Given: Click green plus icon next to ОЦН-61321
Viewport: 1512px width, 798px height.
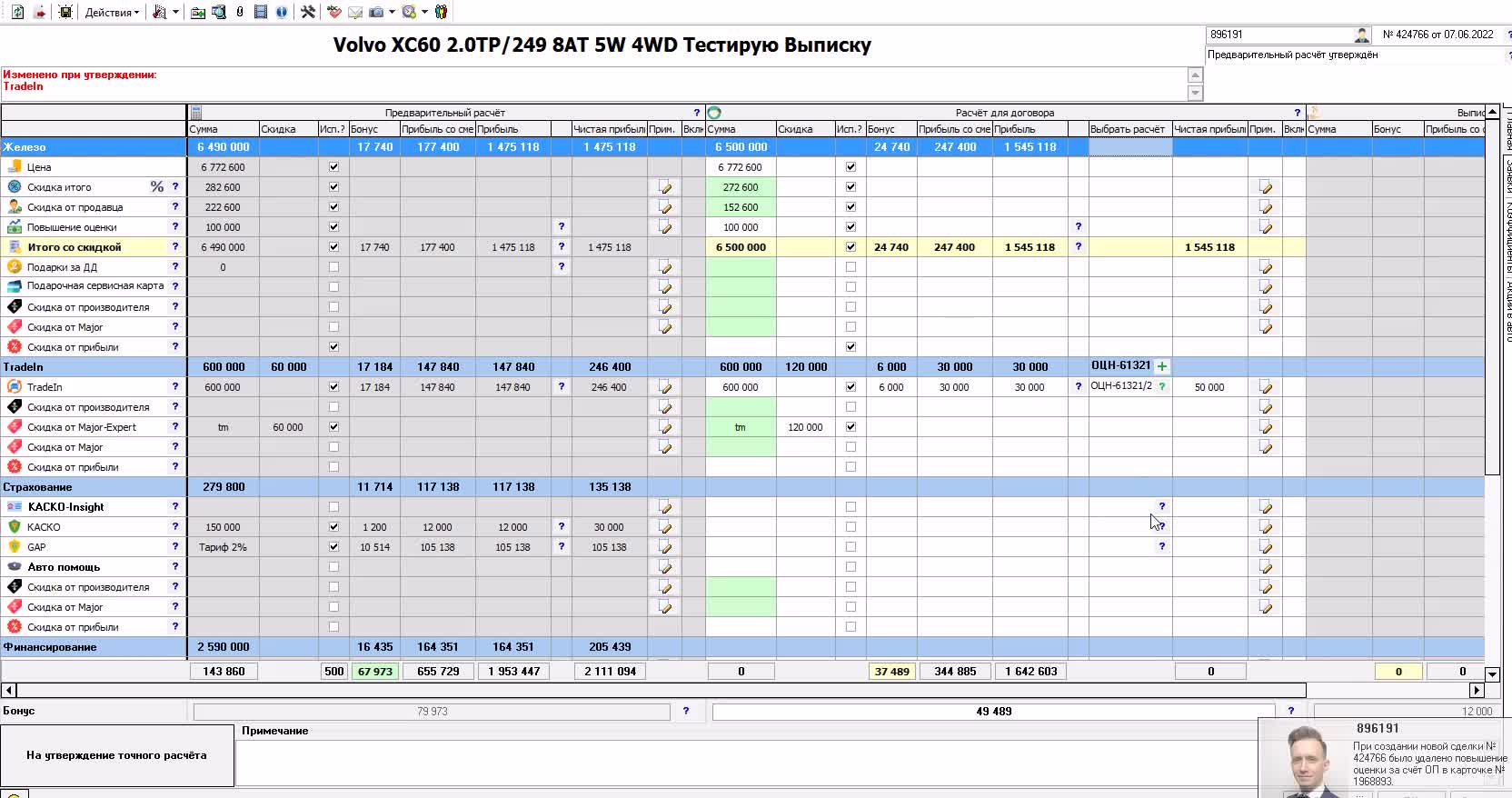Looking at the screenshot, I should tap(1162, 366).
